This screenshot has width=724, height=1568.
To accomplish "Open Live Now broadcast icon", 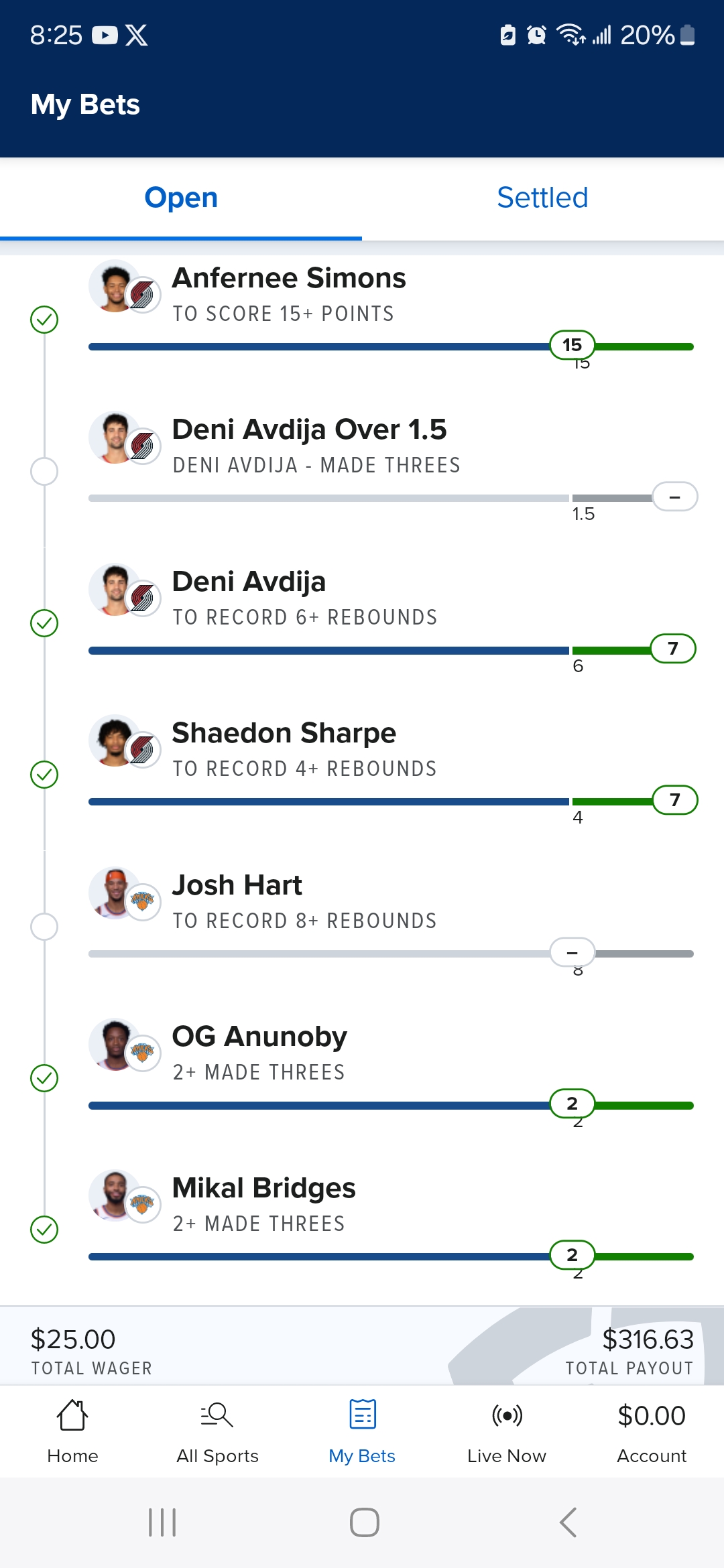I will (x=507, y=1415).
